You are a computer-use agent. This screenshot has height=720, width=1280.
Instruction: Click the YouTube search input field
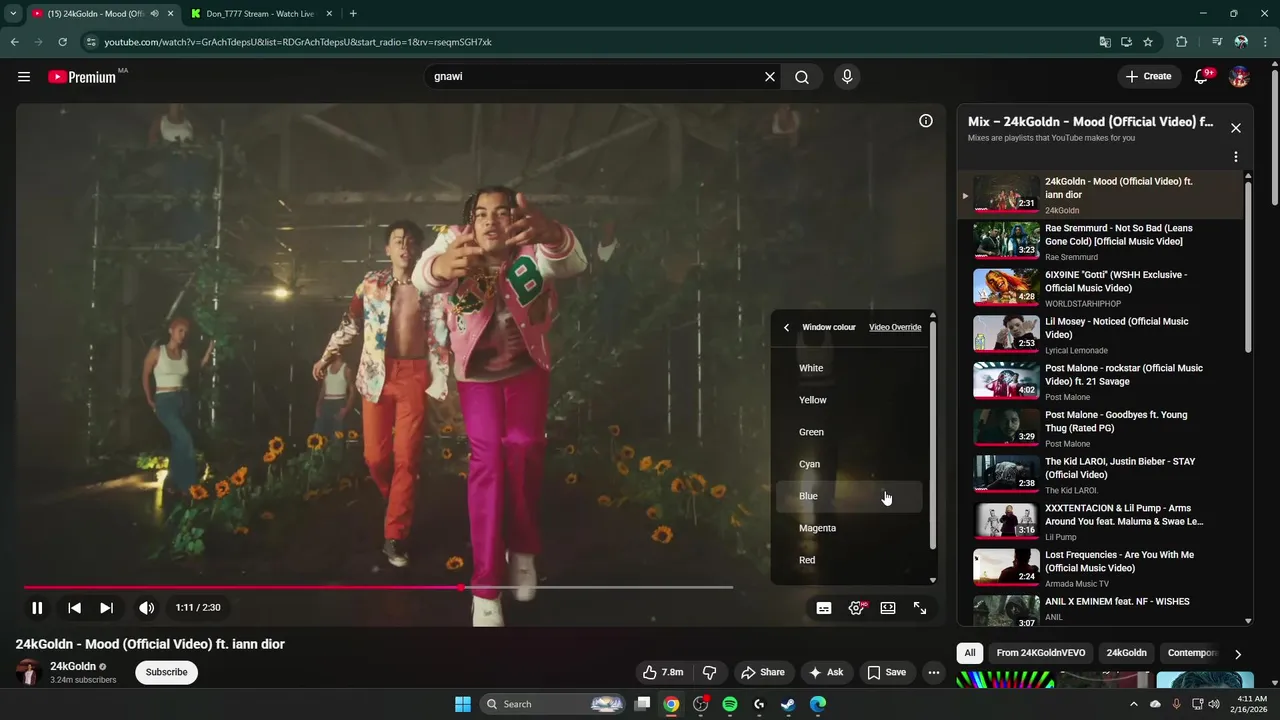click(595, 77)
